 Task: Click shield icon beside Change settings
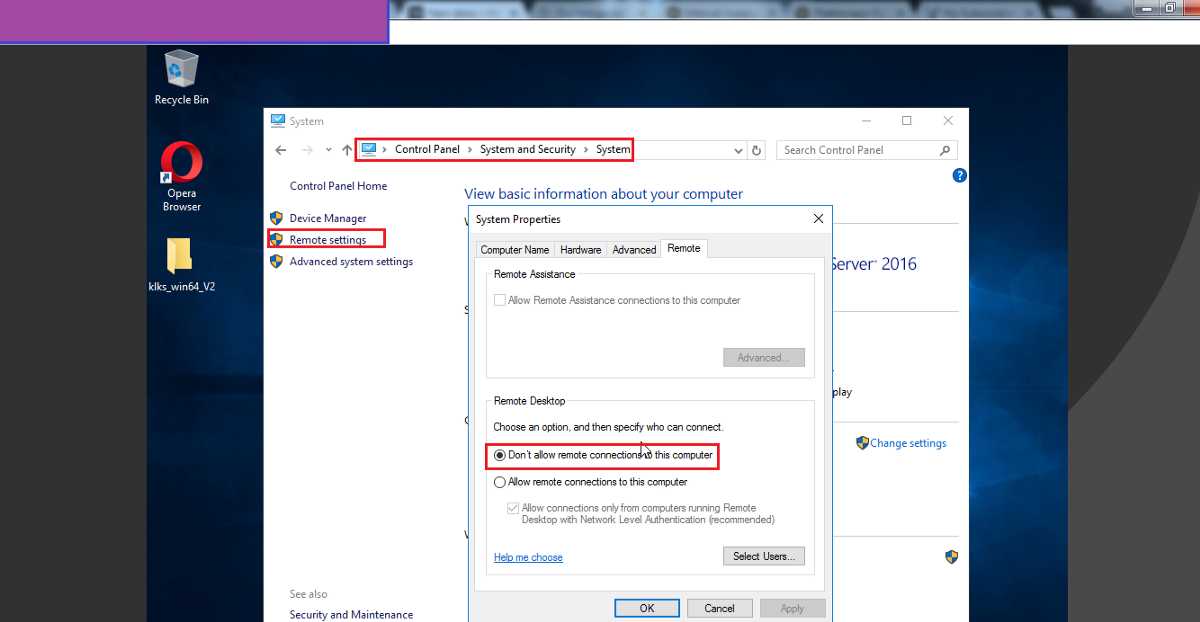tap(862, 443)
